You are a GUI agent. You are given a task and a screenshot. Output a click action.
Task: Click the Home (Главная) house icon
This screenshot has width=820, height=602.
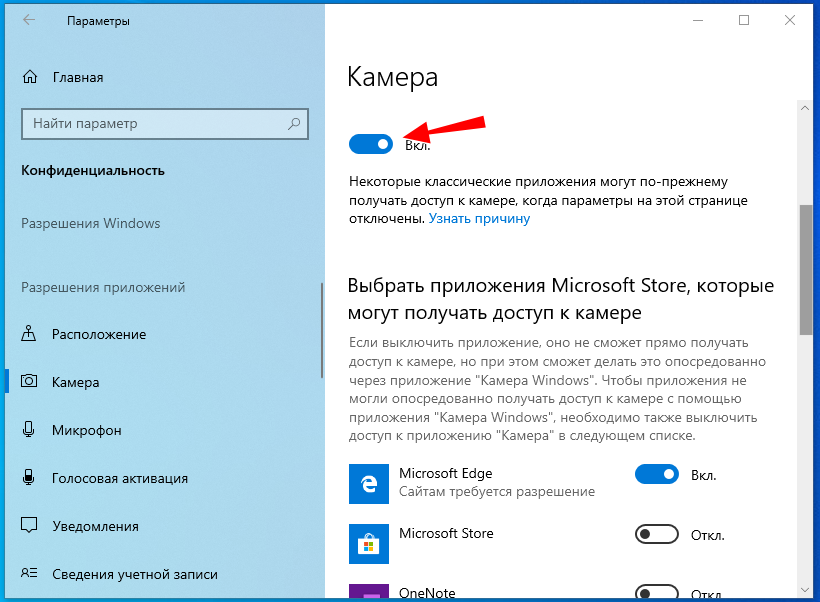tap(30, 77)
